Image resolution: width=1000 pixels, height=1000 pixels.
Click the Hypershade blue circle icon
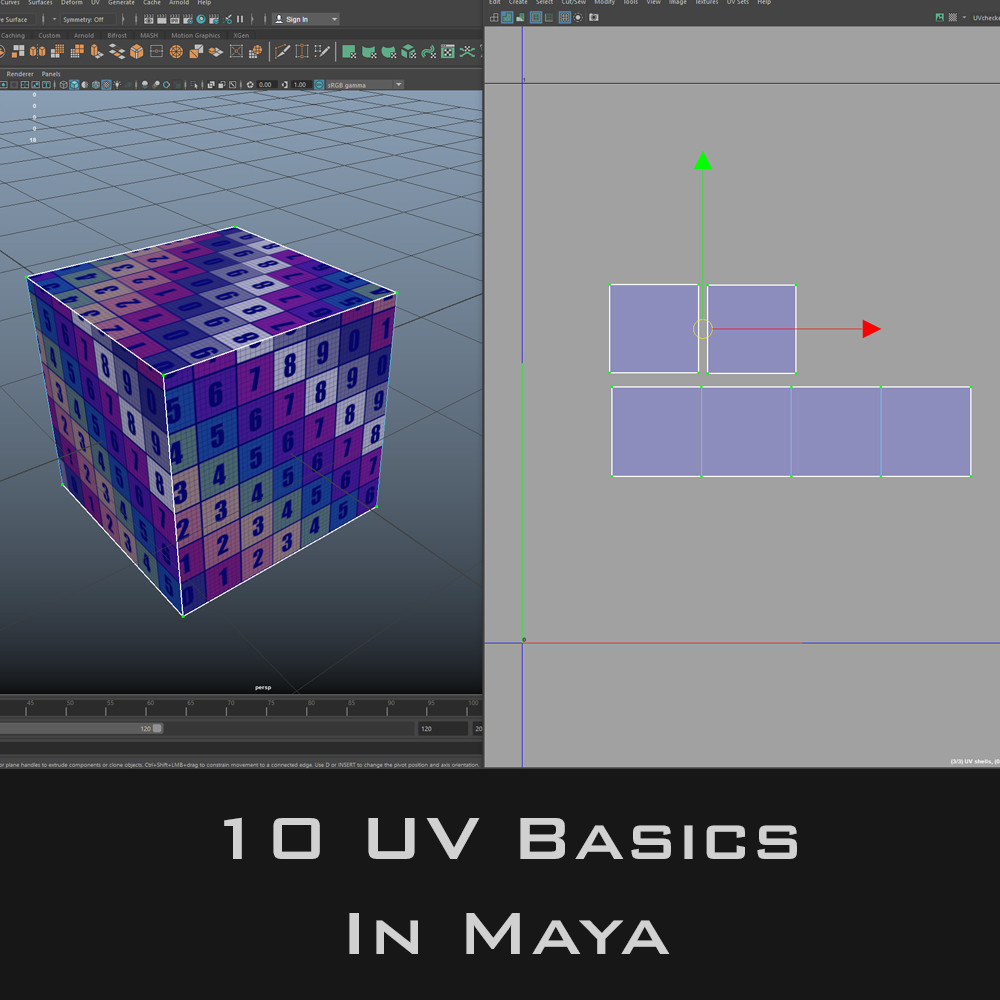click(x=201, y=19)
